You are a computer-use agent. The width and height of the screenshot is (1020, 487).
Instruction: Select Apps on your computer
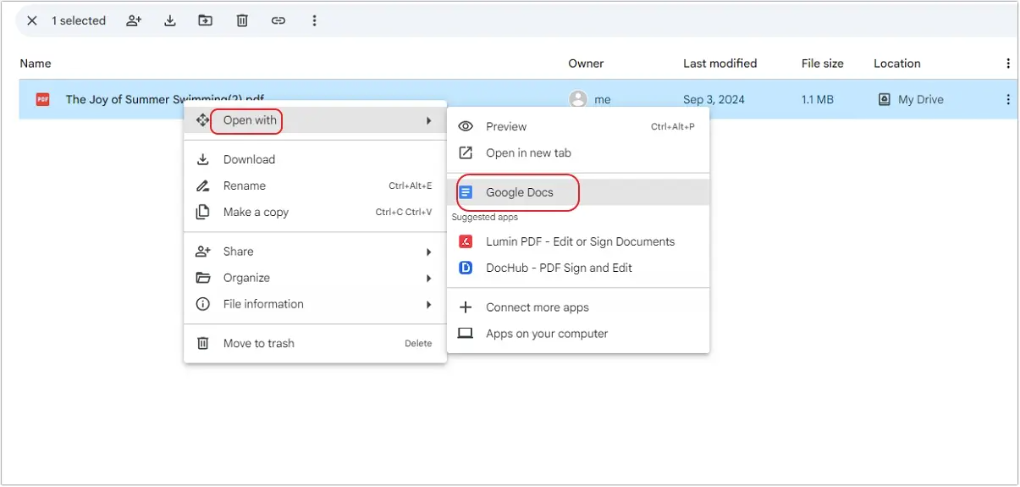(x=578, y=334)
